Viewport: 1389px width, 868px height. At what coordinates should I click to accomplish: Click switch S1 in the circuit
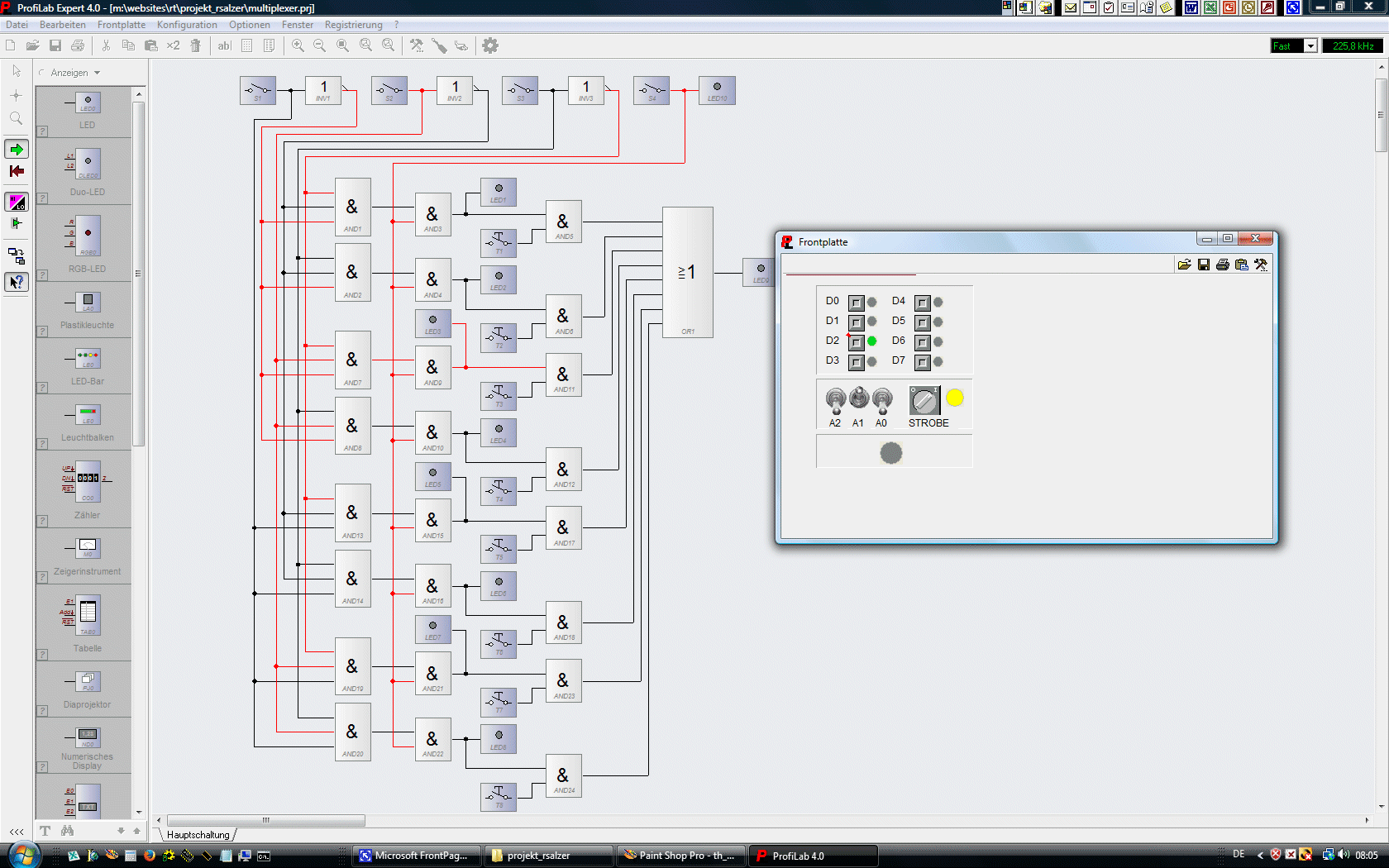pos(258,90)
